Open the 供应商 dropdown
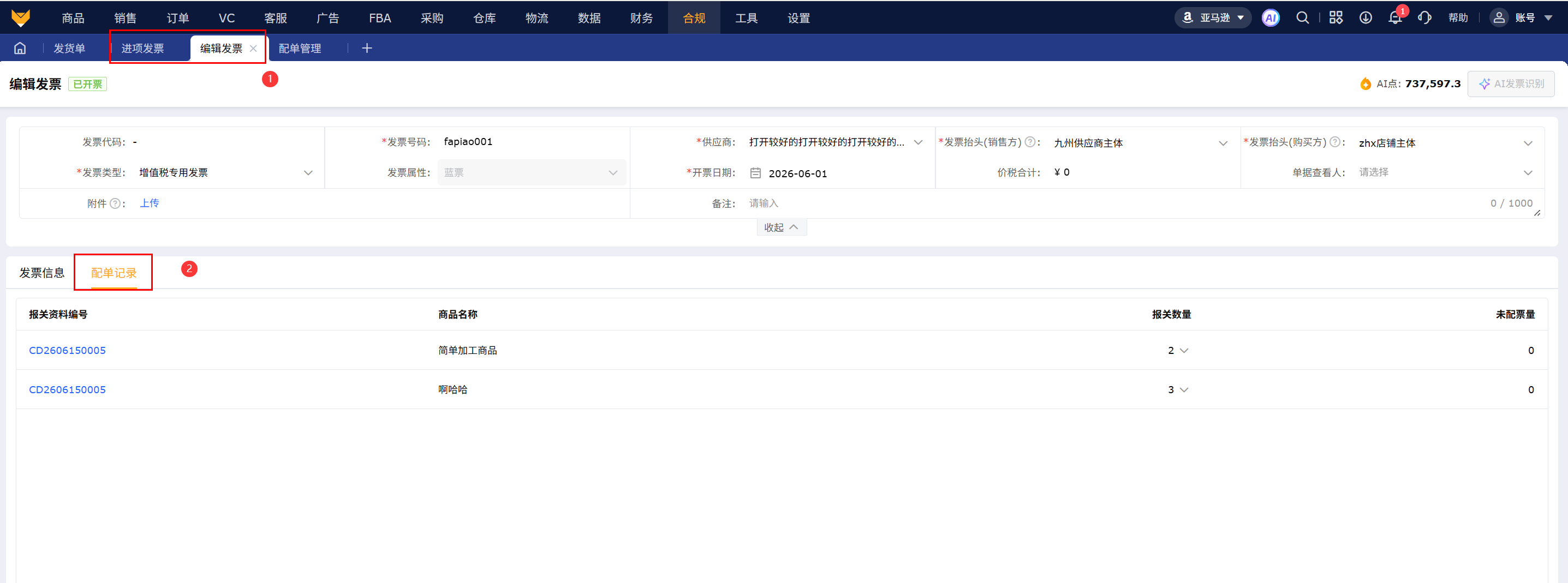The height and width of the screenshot is (583, 1568). tap(836, 142)
